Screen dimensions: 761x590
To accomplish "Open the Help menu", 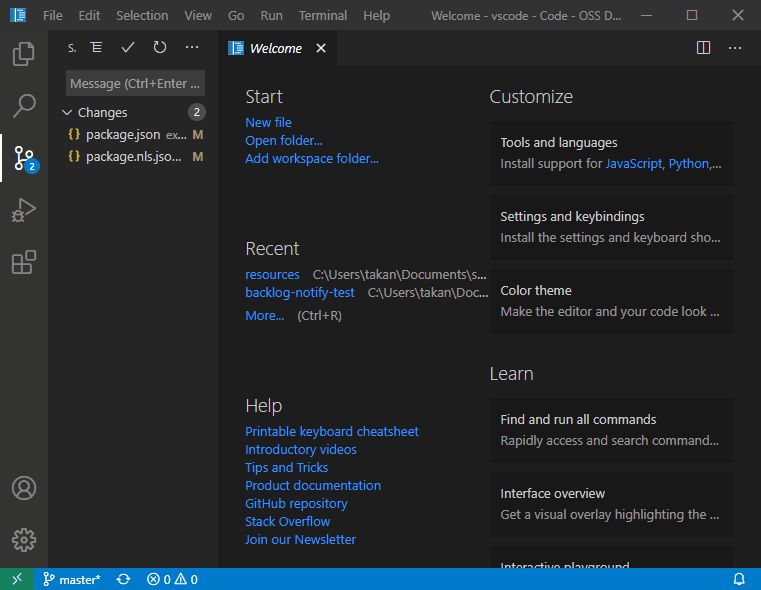I will point(377,16).
